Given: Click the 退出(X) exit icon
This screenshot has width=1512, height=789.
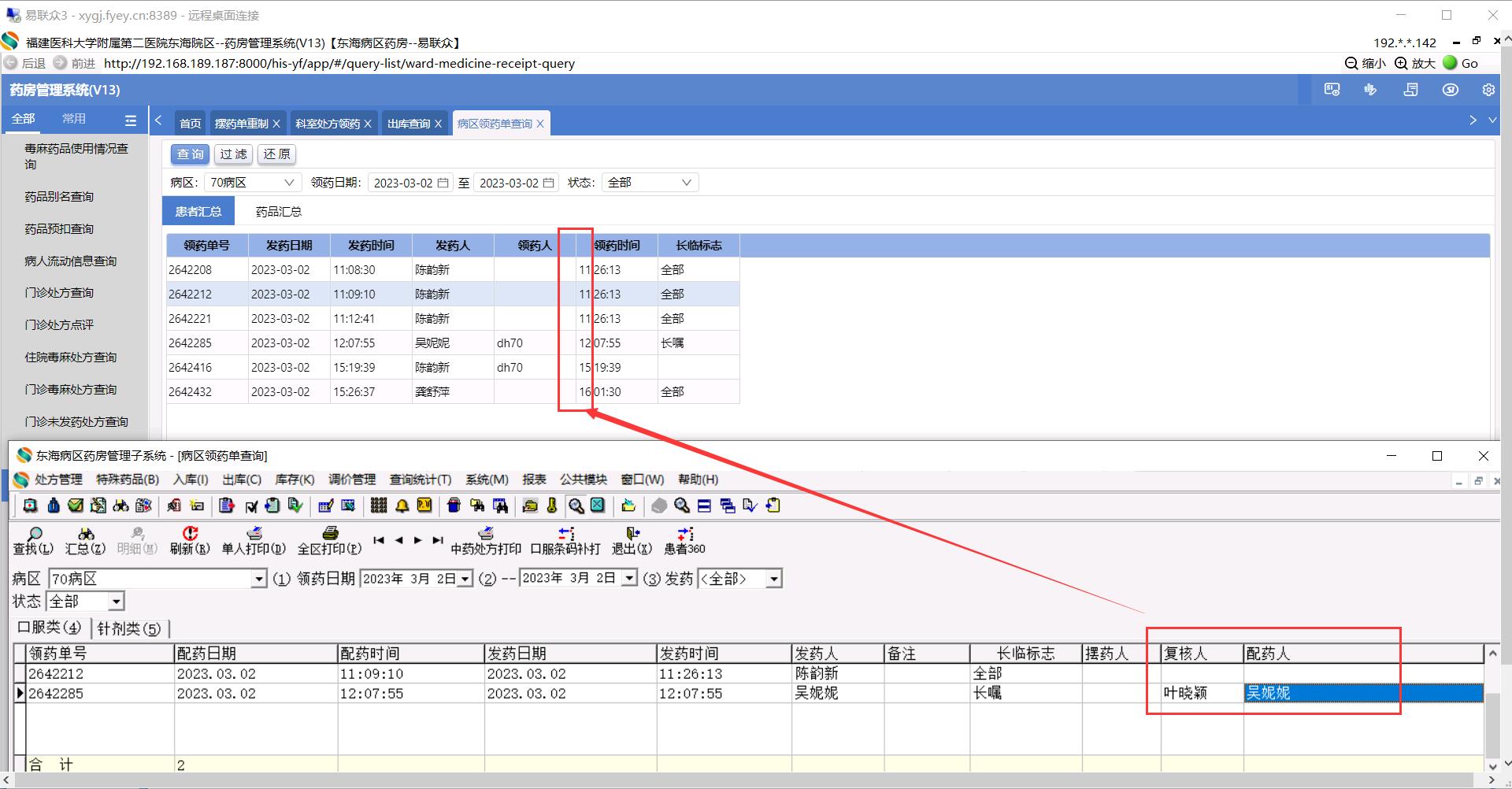Looking at the screenshot, I should pyautogui.click(x=632, y=535).
